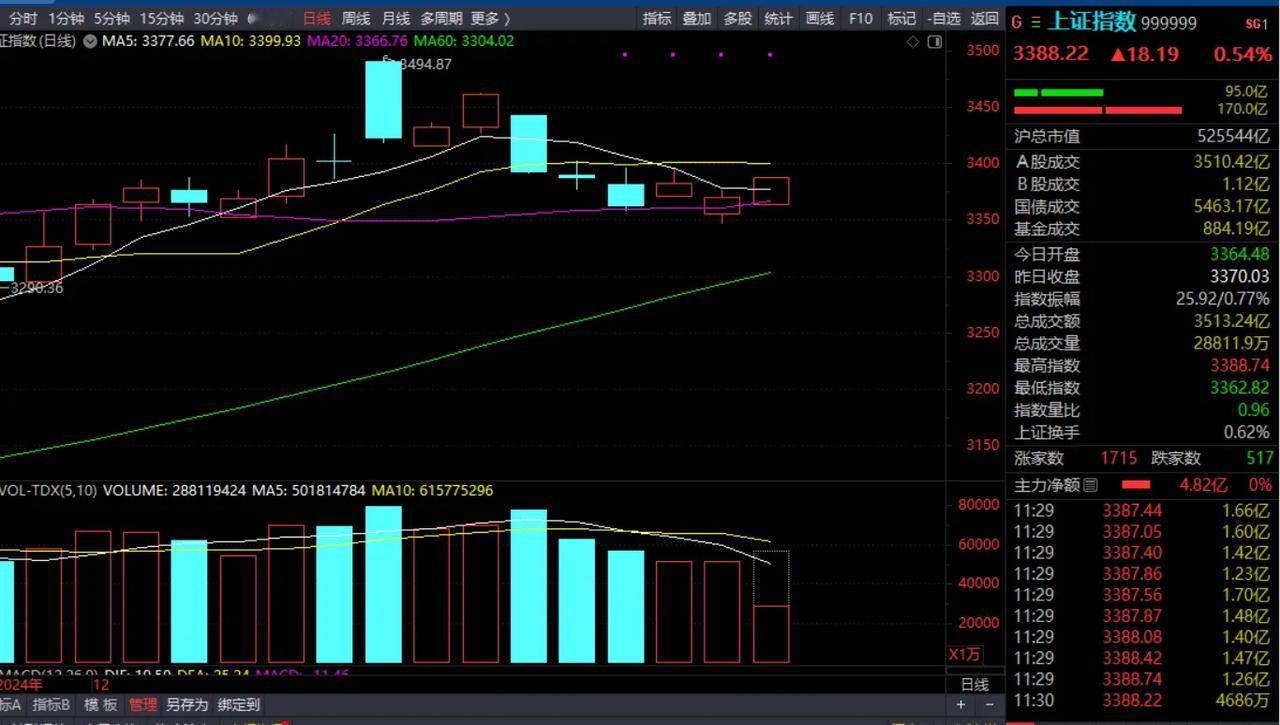1280x725 pixels.
Task: Click the red 170.0亿 flow bar
Action: (1097, 110)
